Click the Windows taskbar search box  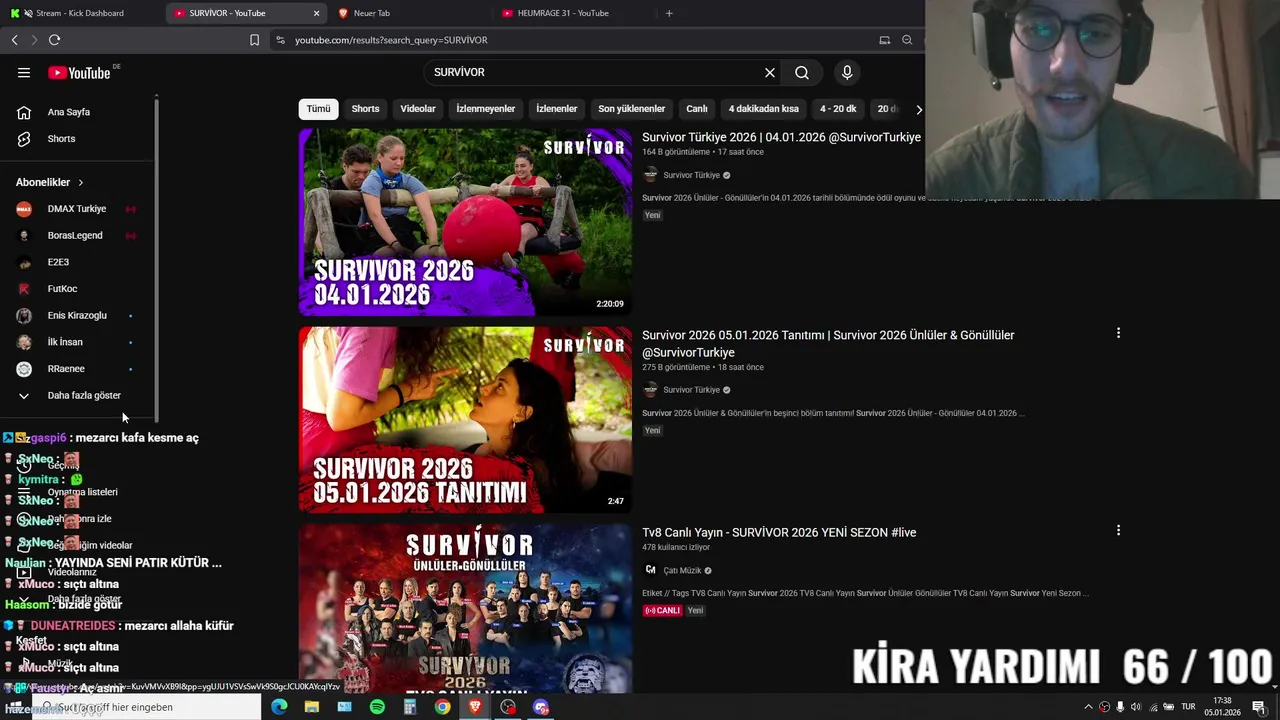(150, 707)
